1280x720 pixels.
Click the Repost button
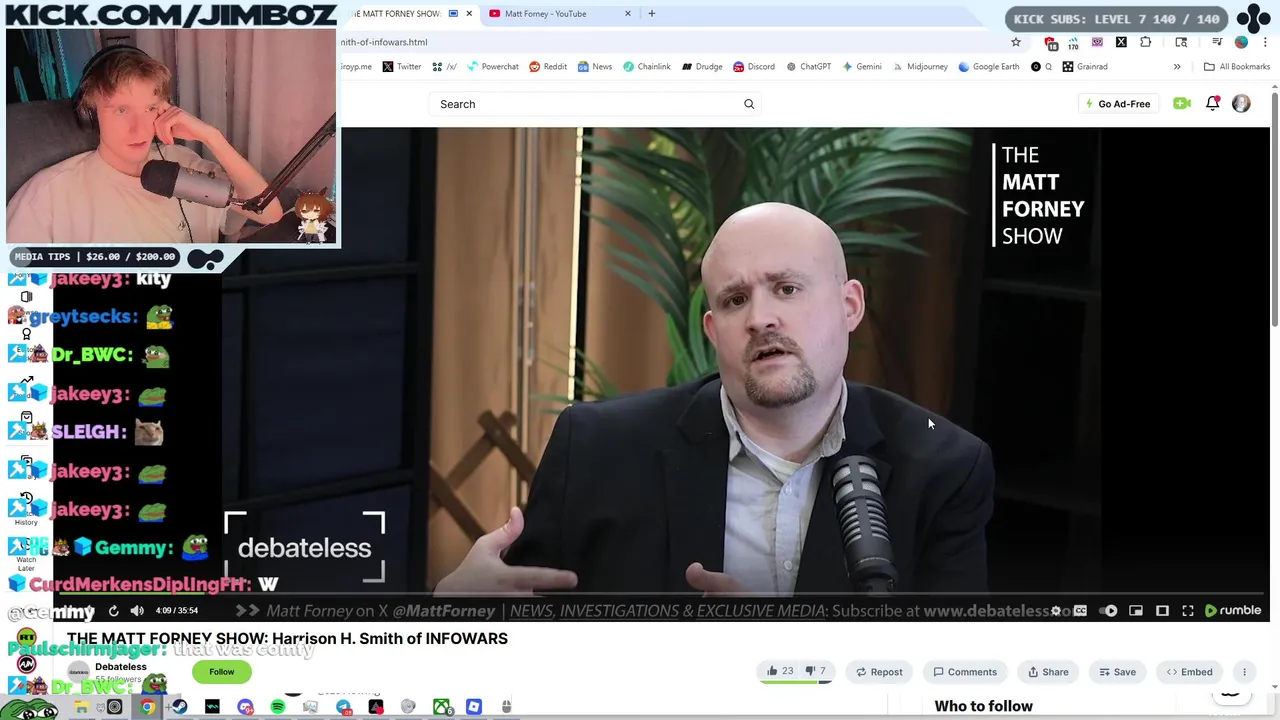pyautogui.click(x=879, y=672)
